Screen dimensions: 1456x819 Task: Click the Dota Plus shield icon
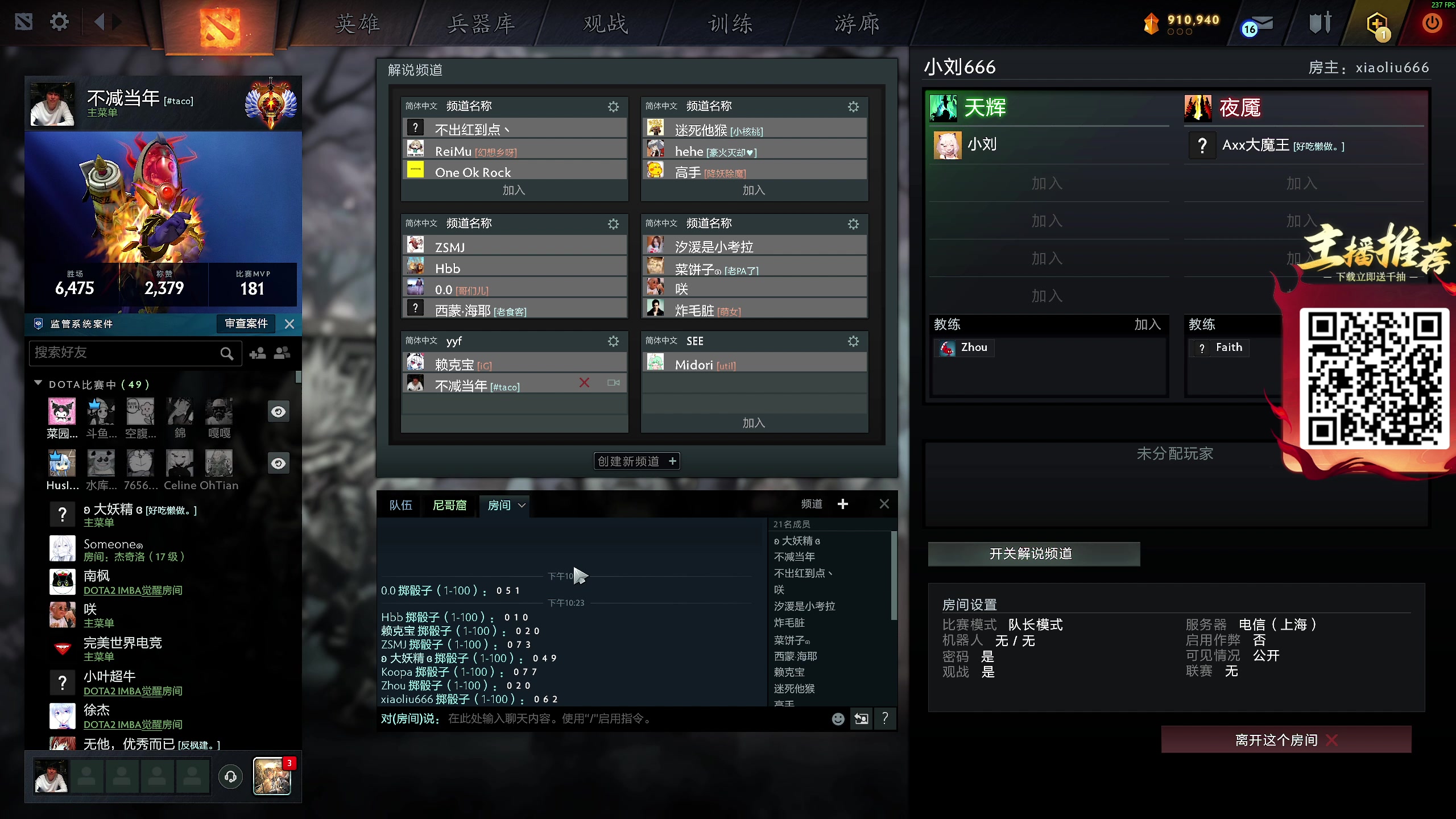[1377, 26]
